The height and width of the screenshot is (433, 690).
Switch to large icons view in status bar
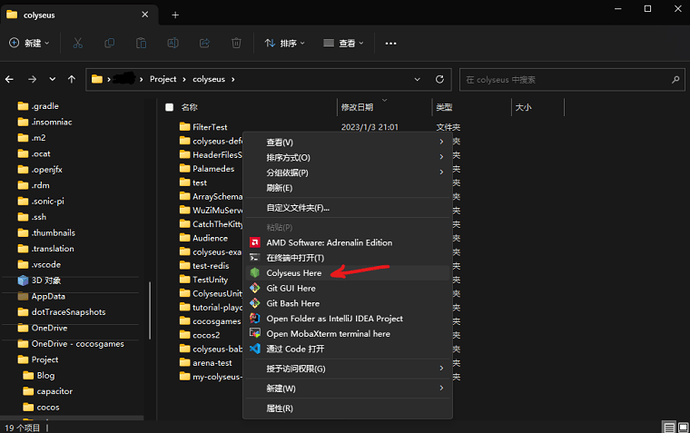pyautogui.click(x=683, y=427)
